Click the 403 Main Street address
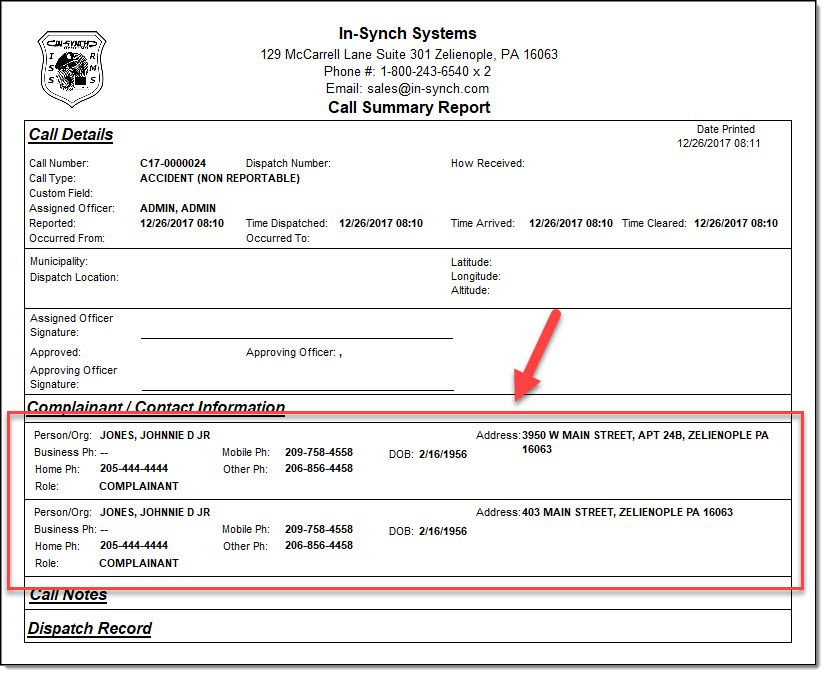 coord(627,512)
